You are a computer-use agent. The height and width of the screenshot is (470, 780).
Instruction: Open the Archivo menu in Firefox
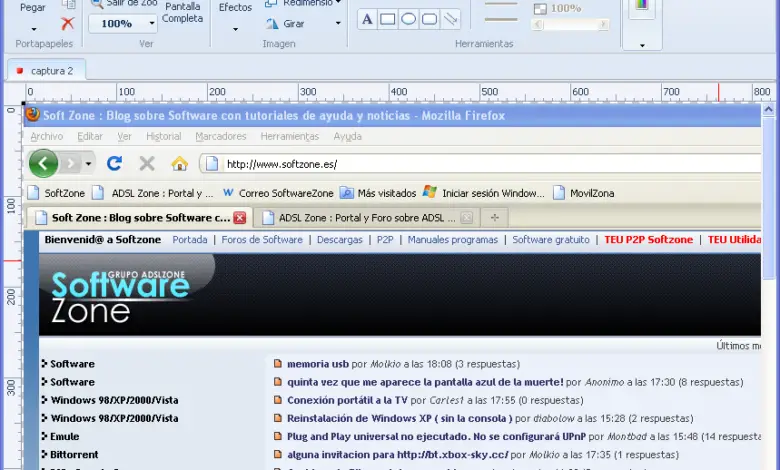click(47, 136)
